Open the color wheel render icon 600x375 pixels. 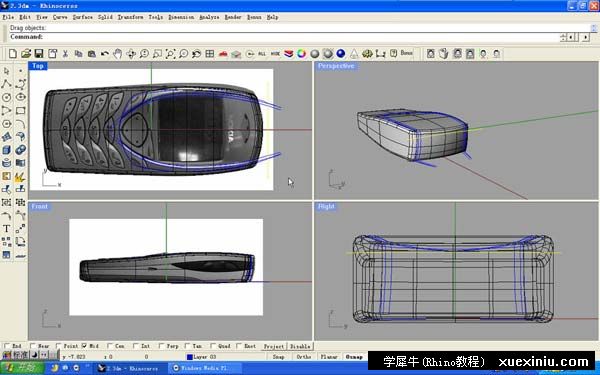302,54
